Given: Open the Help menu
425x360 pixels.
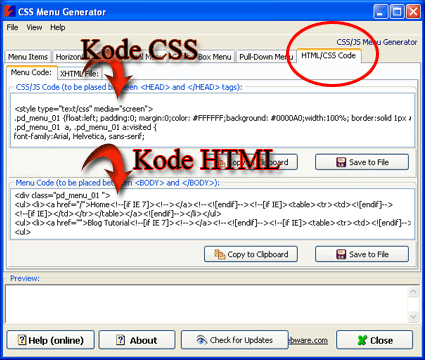Looking at the screenshot, I should click(58, 27).
